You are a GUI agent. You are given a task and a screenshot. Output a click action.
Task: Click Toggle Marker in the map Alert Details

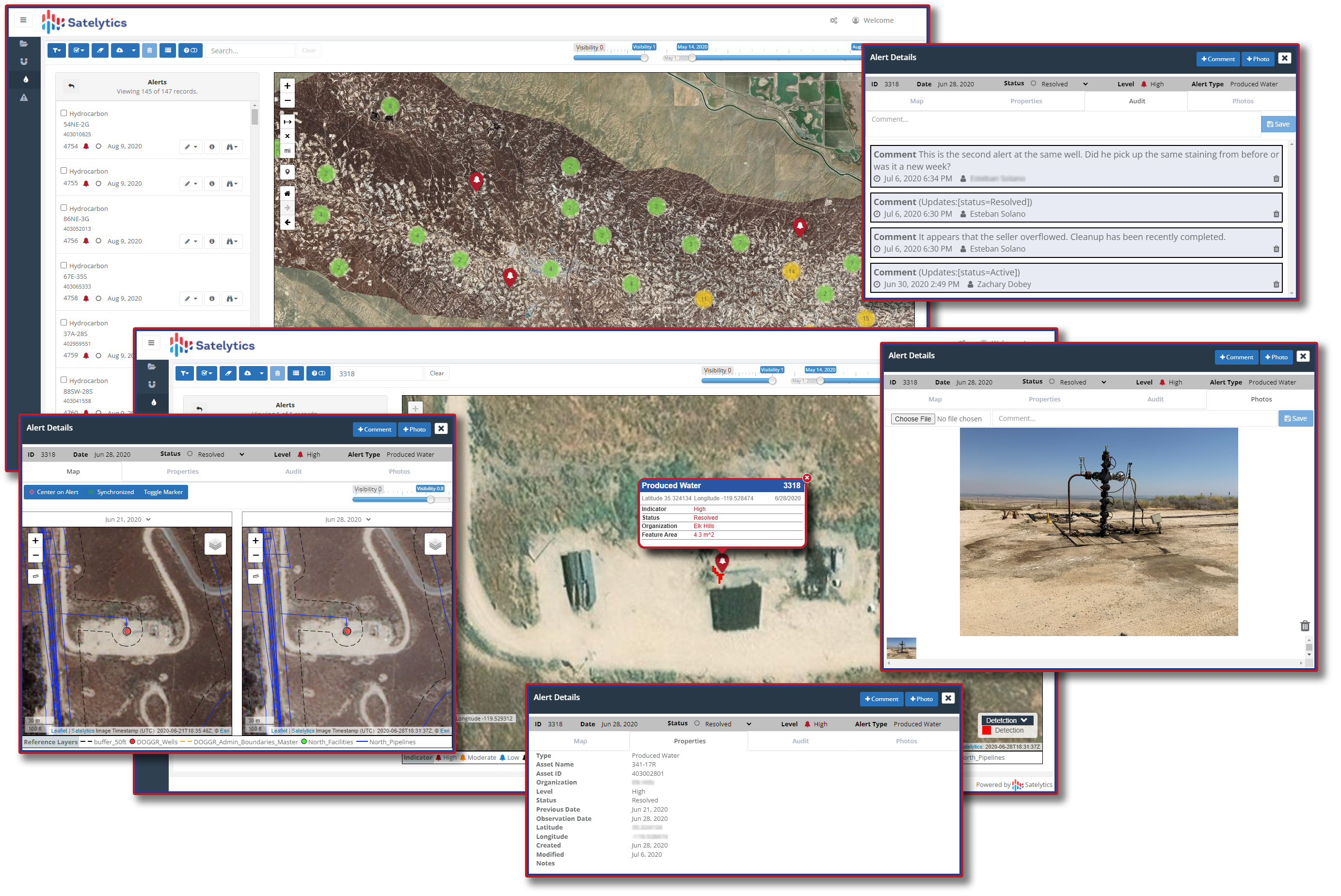pos(163,492)
